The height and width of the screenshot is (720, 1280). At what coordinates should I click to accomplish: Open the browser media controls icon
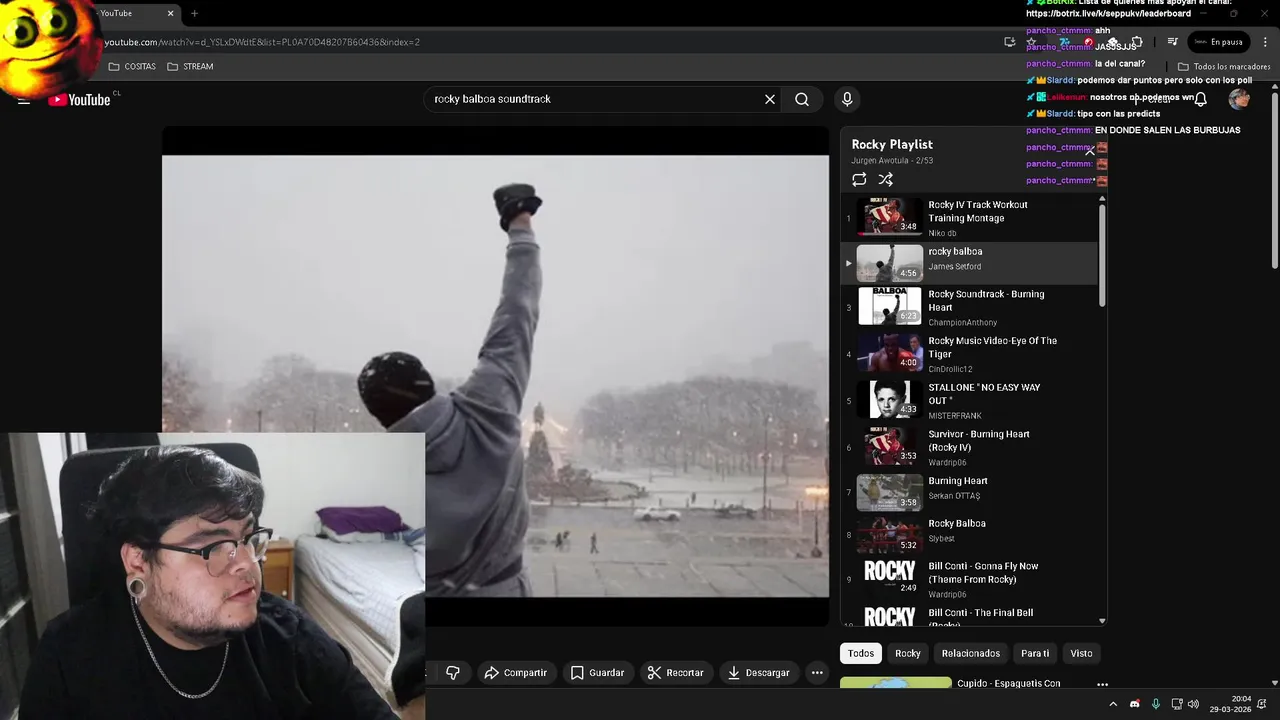(1173, 42)
